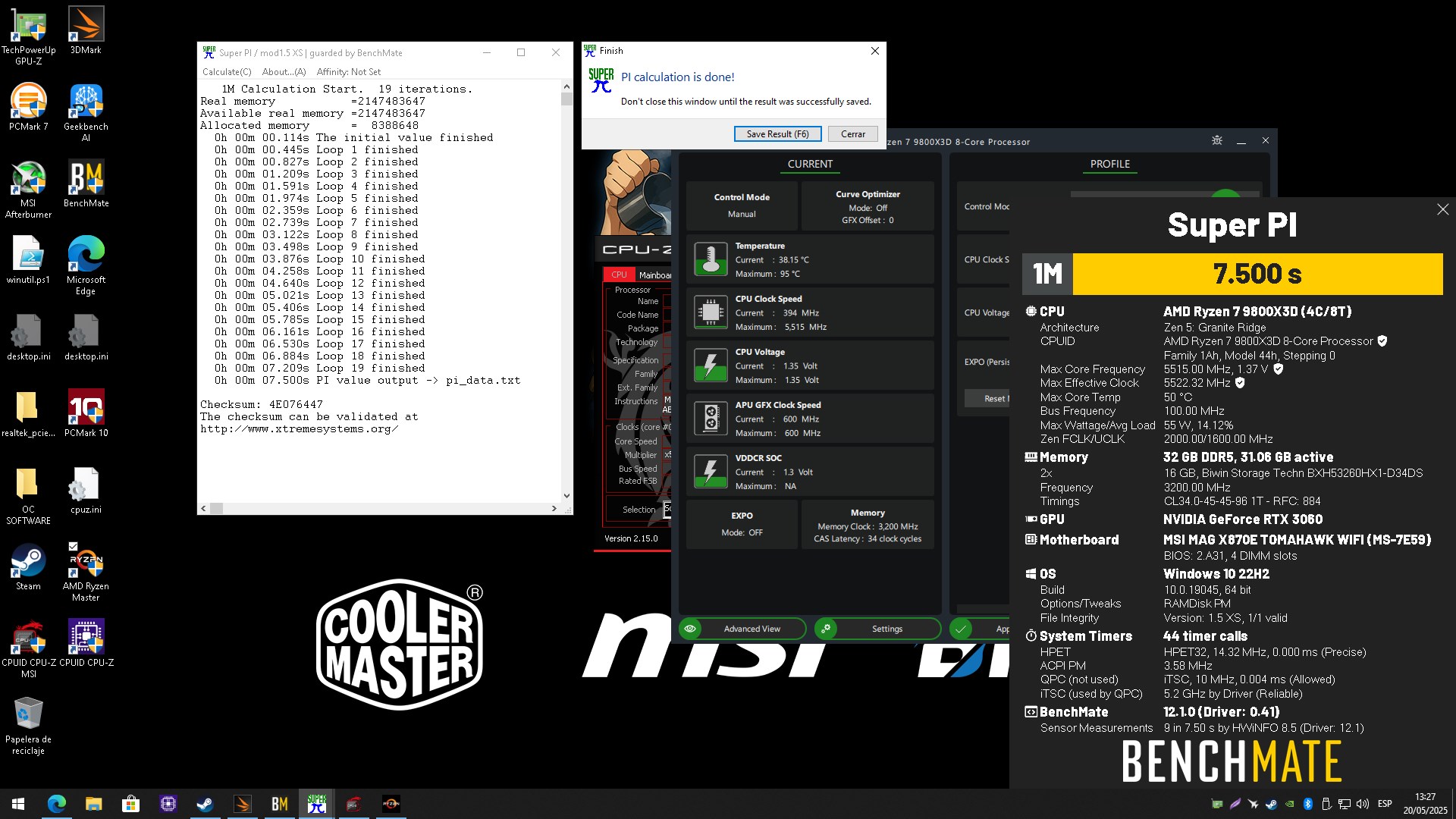
Task: Click Temperature tile in Ryzen Master
Action: [810, 259]
